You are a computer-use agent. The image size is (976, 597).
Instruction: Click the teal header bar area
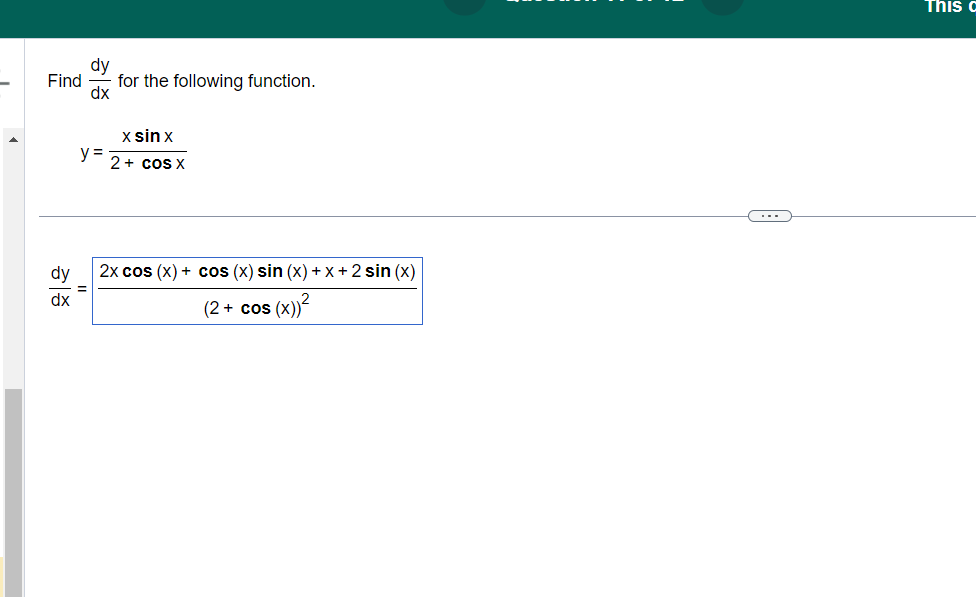click(x=300, y=18)
